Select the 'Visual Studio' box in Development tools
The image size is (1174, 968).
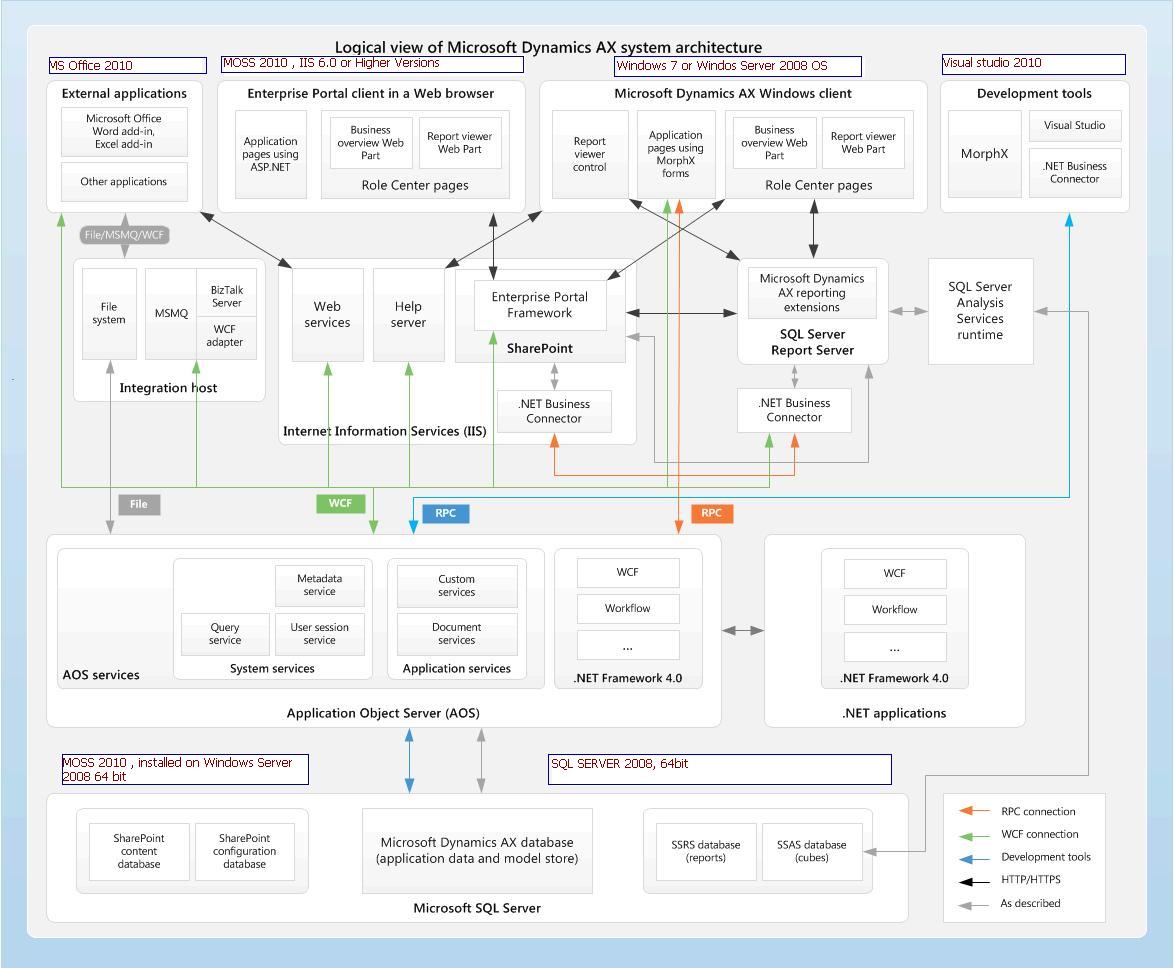1075,126
